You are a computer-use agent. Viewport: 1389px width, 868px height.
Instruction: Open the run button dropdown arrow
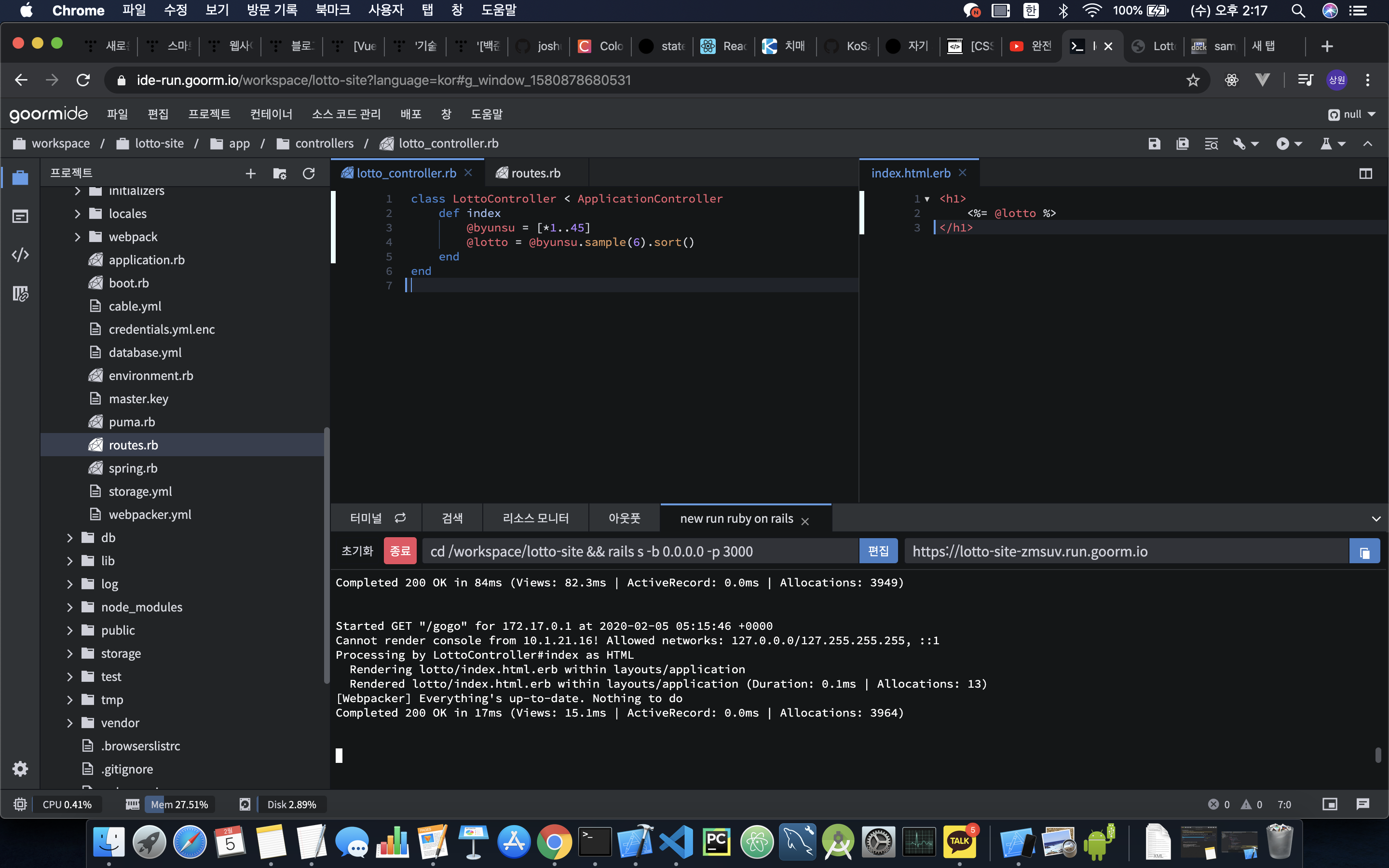(1298, 144)
